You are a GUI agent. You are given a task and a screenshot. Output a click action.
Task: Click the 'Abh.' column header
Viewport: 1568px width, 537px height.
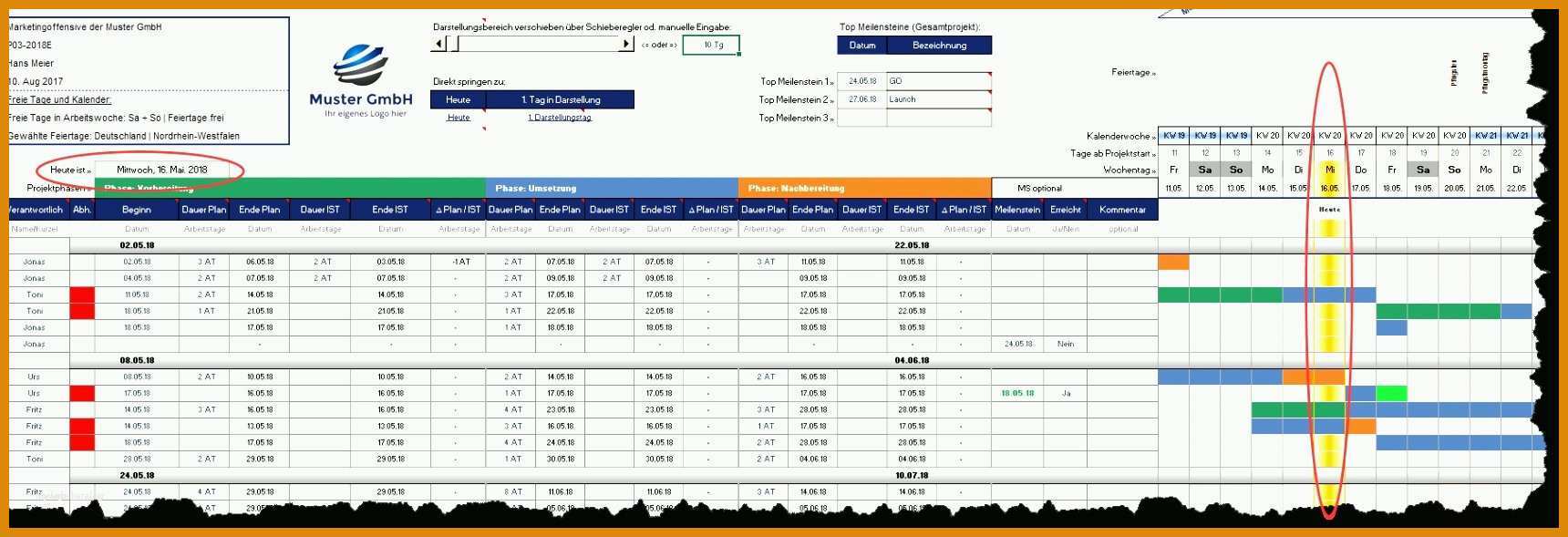(x=82, y=210)
